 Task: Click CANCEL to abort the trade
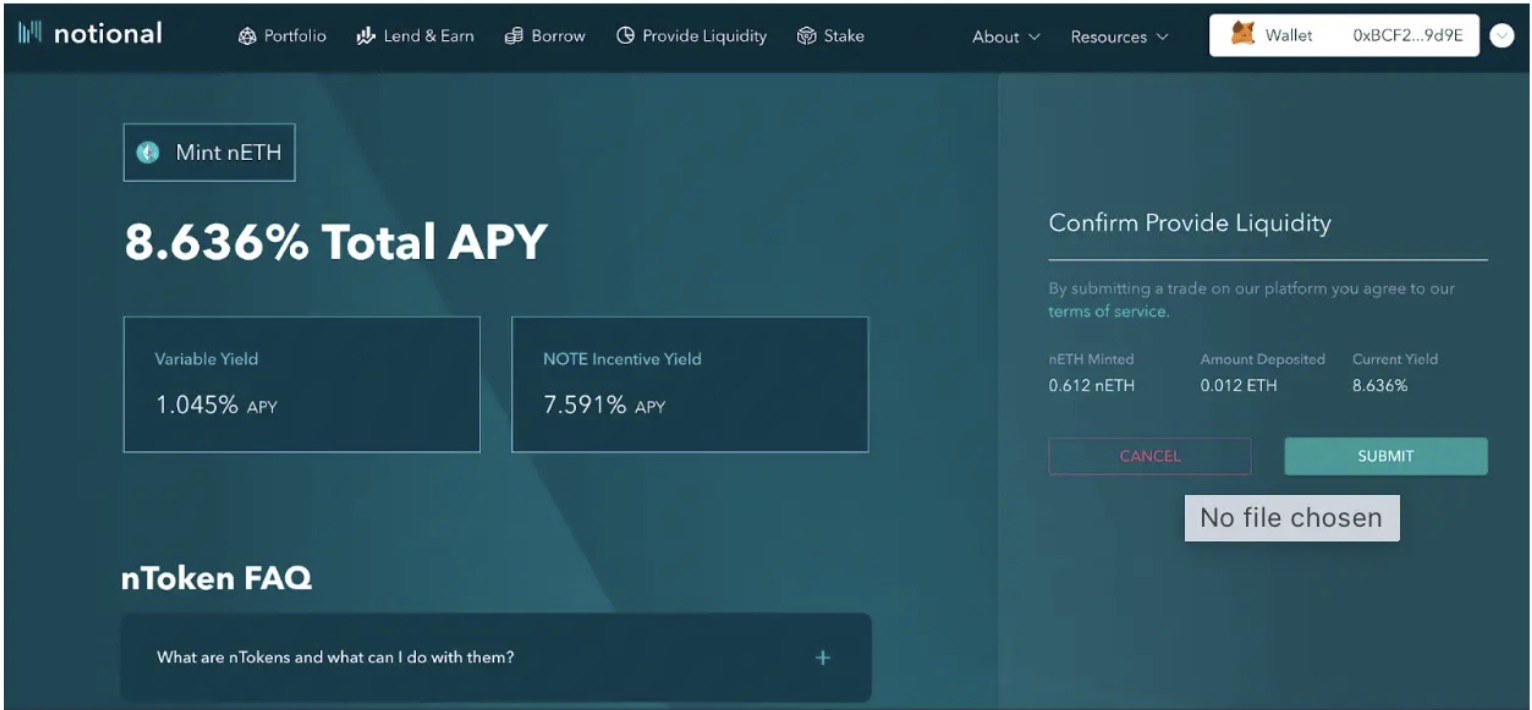(1148, 456)
